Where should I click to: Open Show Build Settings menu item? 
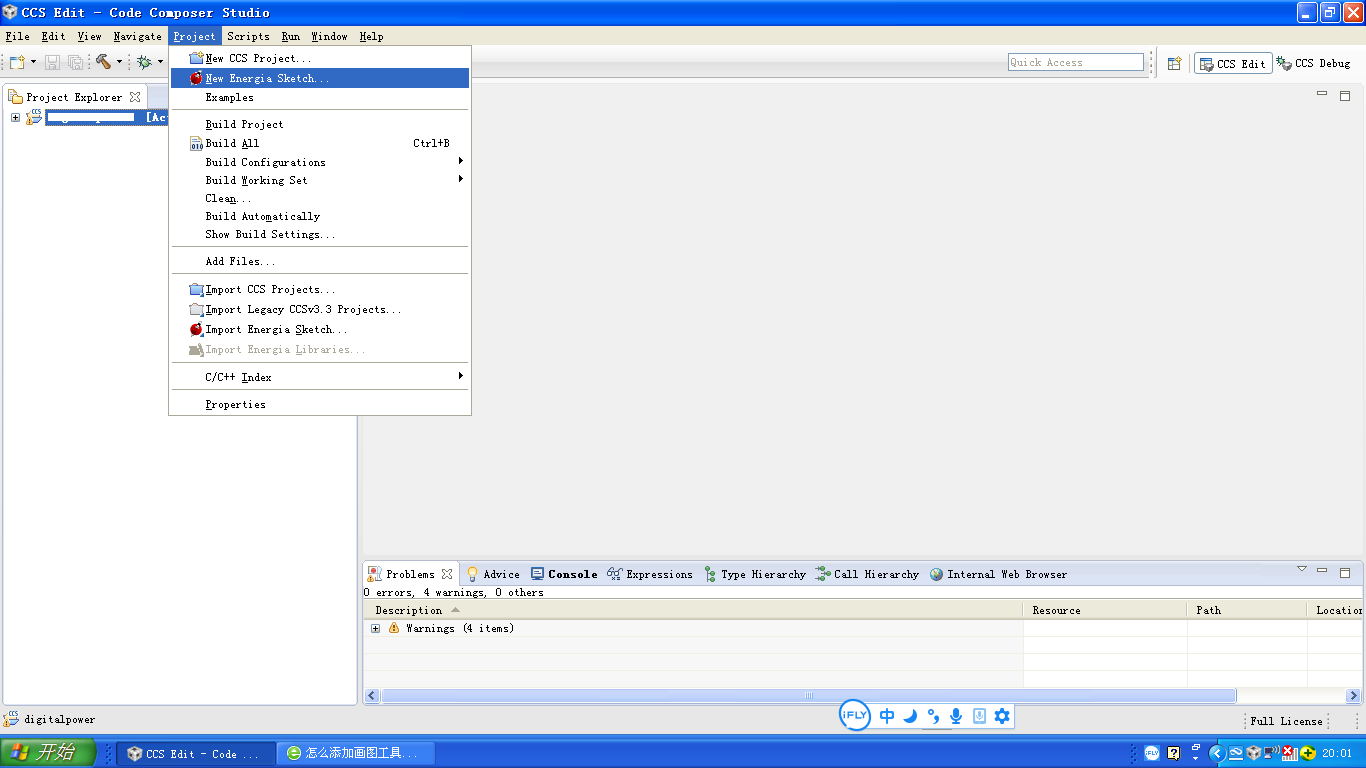(x=320, y=234)
